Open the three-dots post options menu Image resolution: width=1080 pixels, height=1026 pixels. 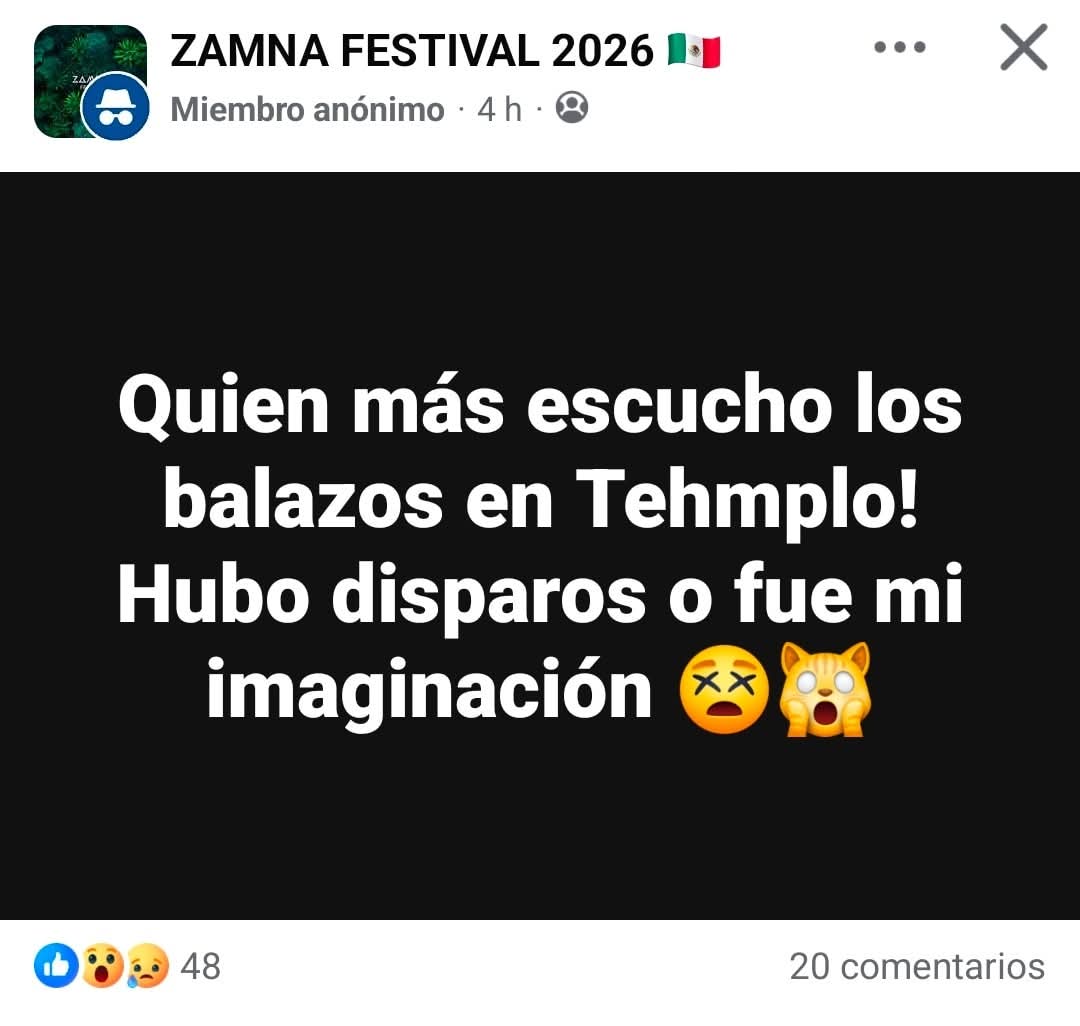pos(900,48)
